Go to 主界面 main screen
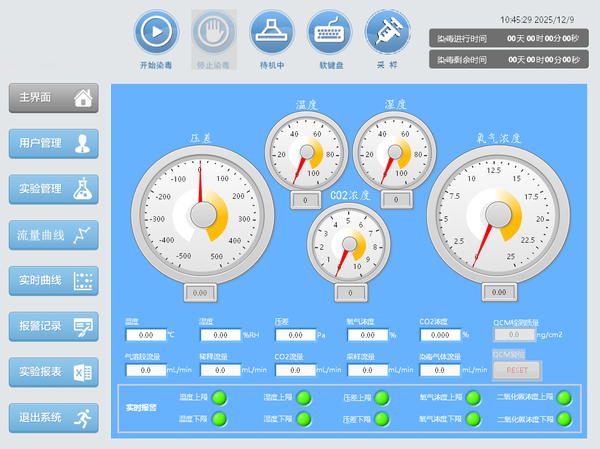Viewport: 600px width, 449px height. point(54,98)
